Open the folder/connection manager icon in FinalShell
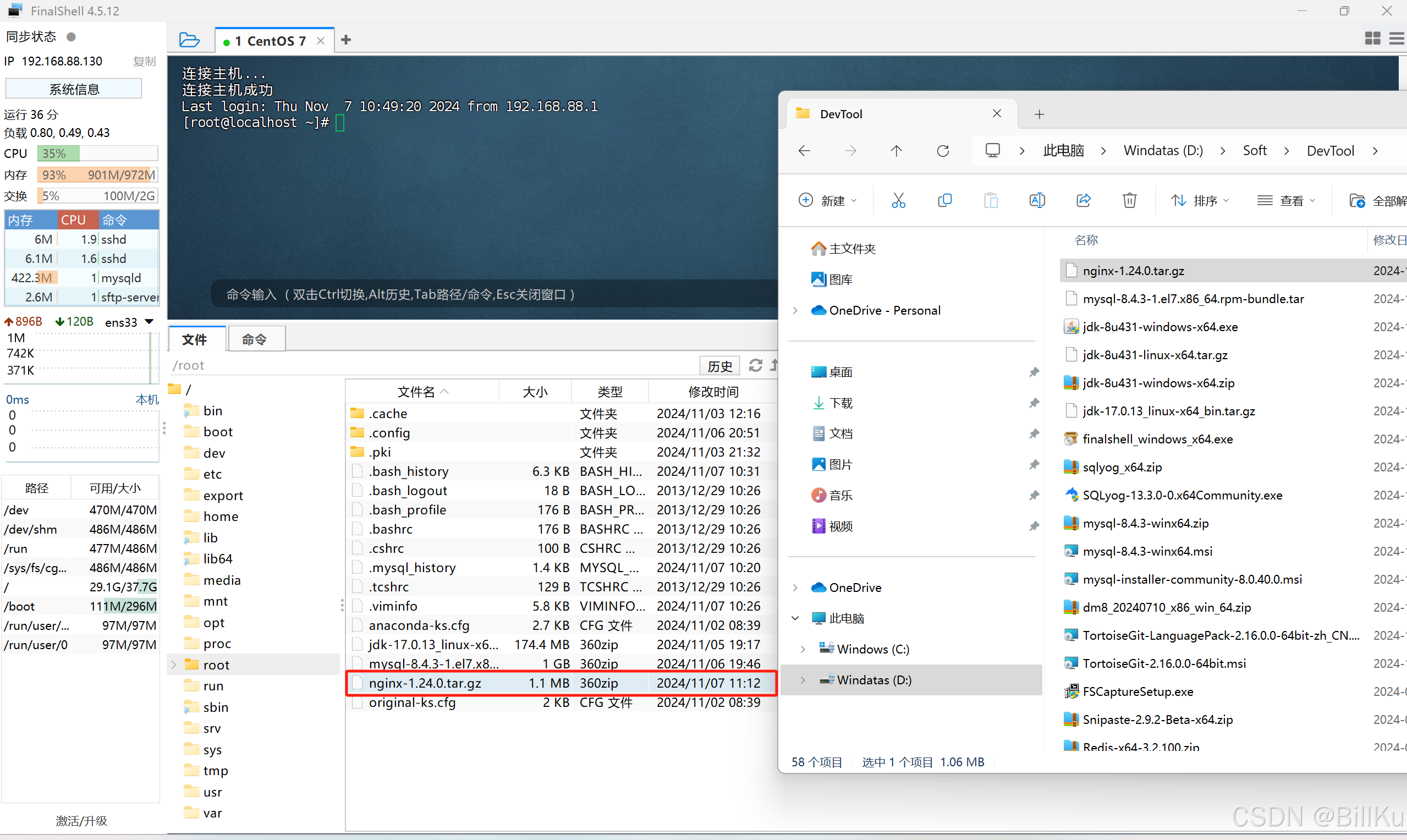Screen dimensions: 1407x840 pyautogui.click(x=189, y=40)
